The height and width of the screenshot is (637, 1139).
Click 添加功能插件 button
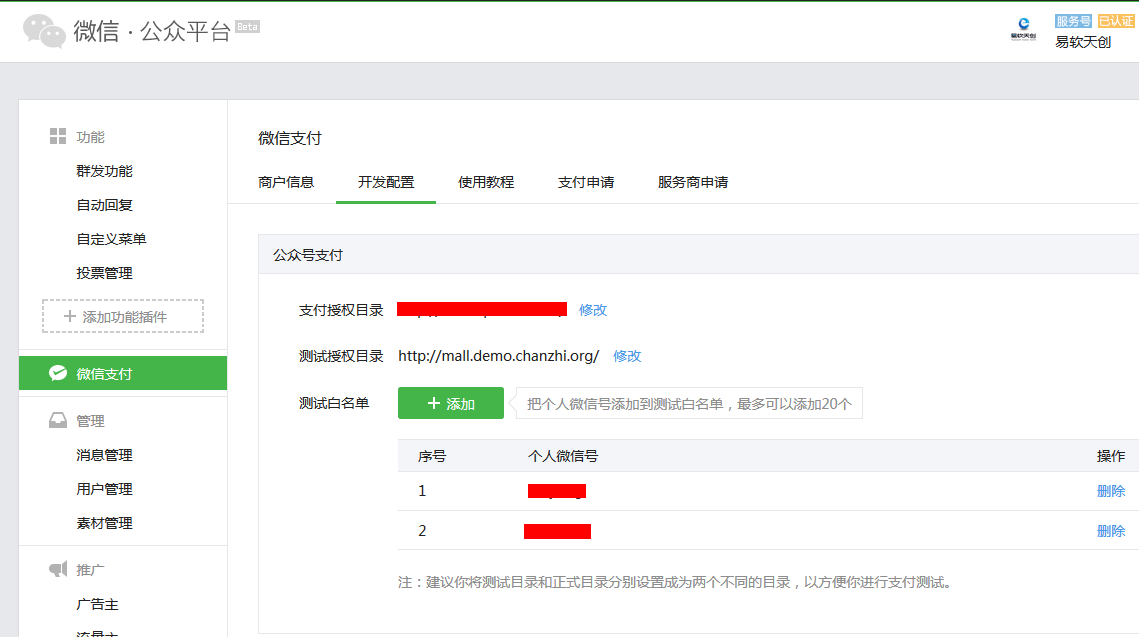point(123,316)
